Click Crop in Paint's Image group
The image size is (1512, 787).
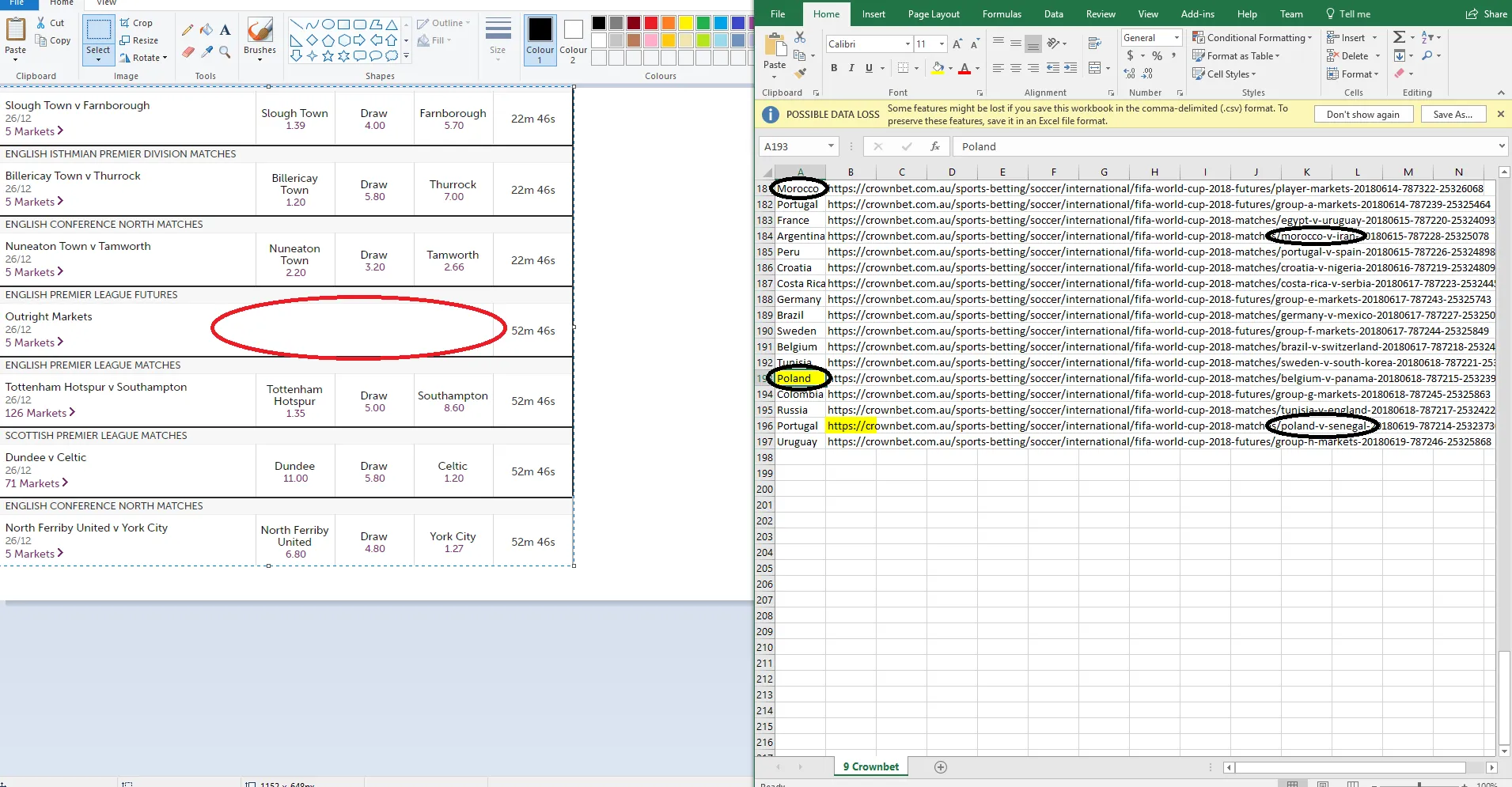tap(136, 23)
